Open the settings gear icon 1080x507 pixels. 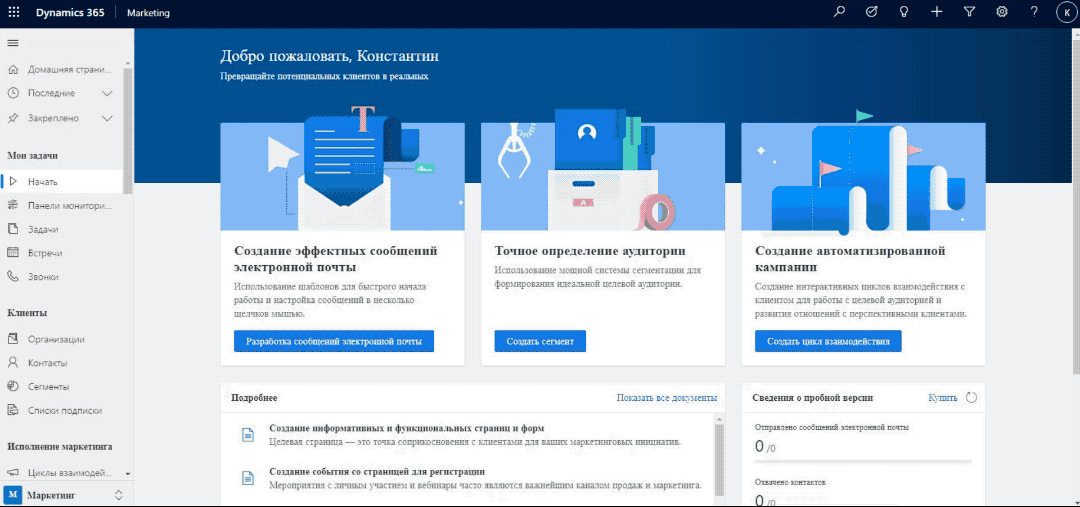coord(1001,12)
